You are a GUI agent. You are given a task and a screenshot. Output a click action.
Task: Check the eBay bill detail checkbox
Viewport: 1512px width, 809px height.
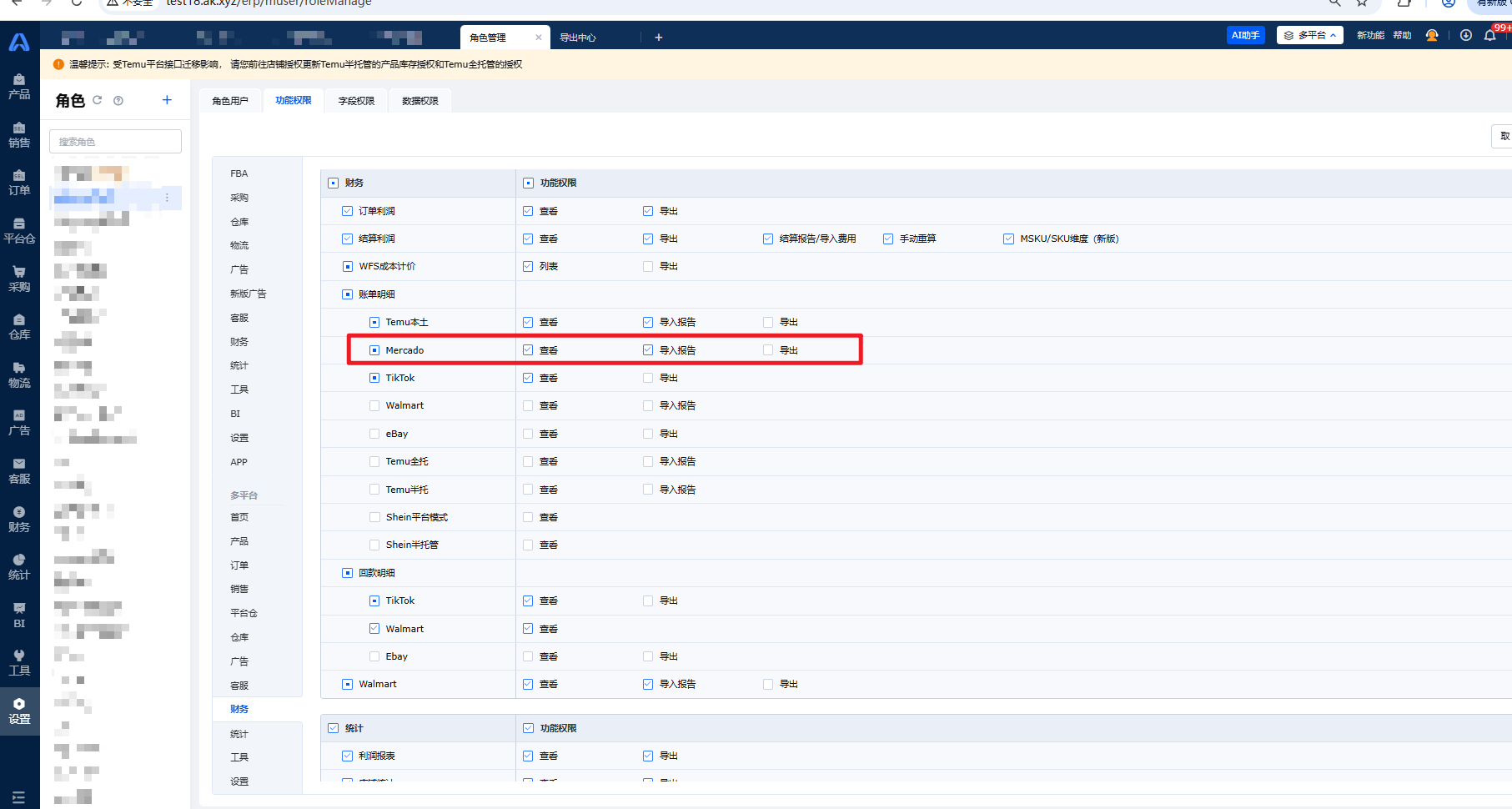[x=374, y=434]
